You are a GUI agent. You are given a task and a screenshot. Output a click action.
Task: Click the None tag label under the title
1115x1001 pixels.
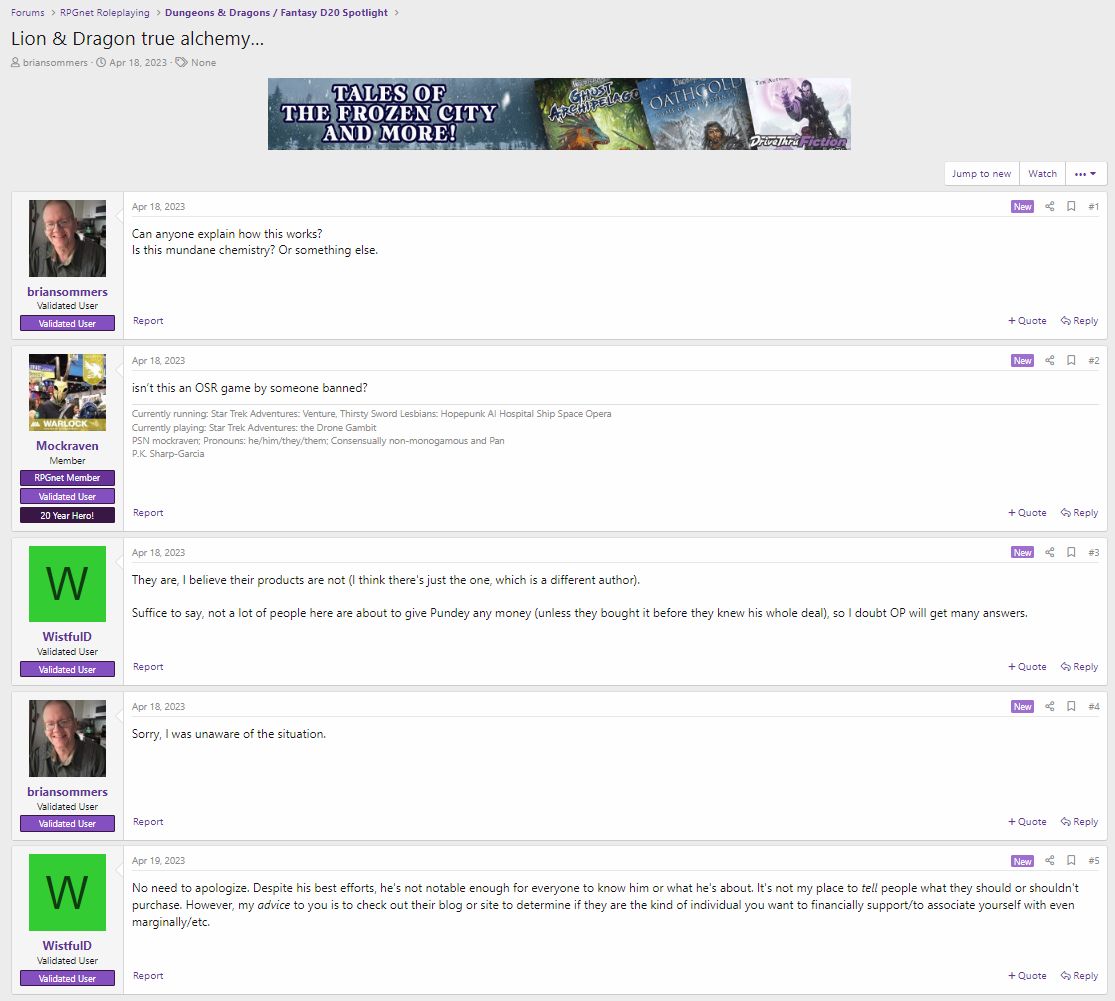click(203, 63)
